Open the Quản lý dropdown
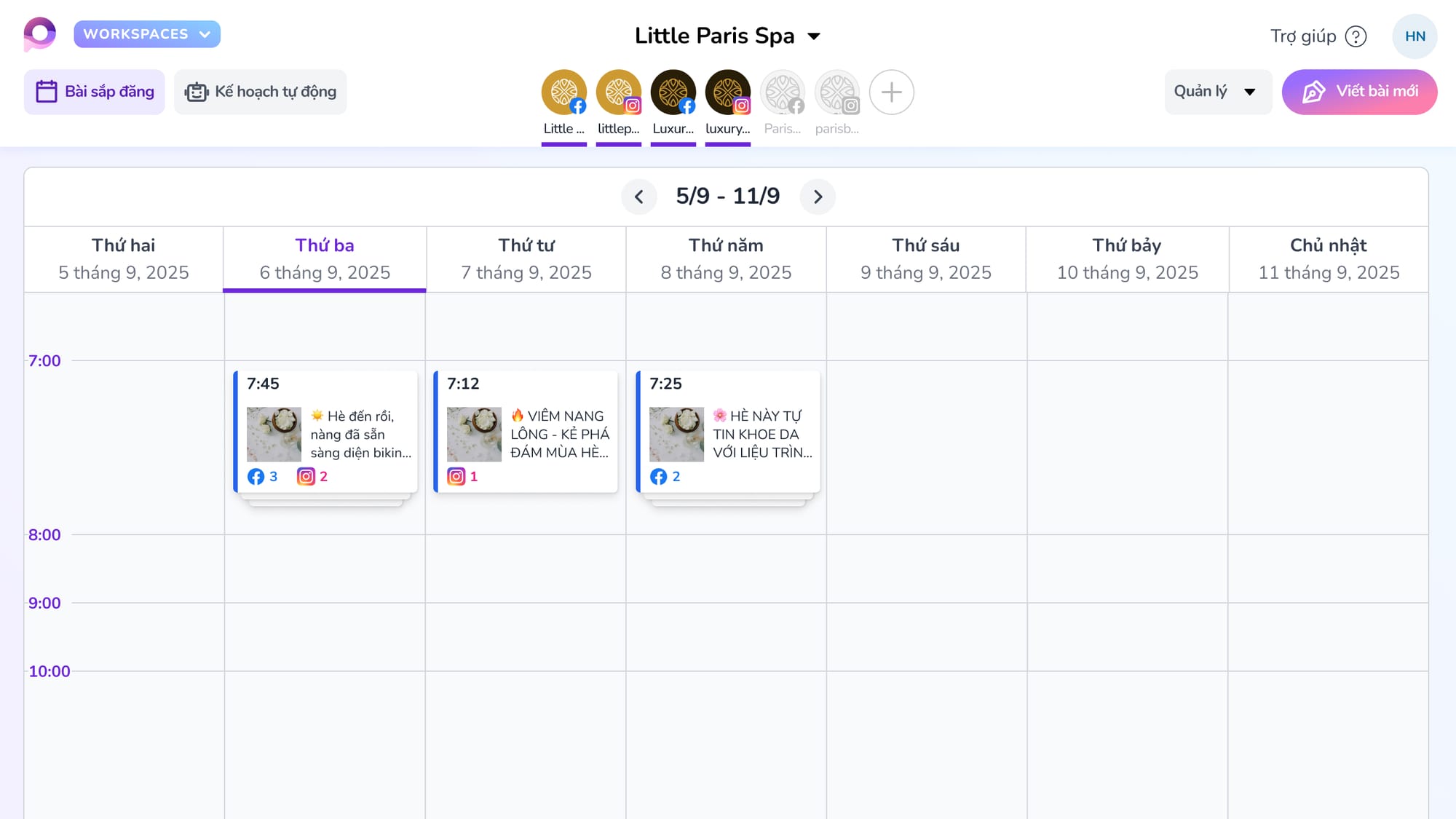Screen dimensions: 1456x819 coord(1218,92)
